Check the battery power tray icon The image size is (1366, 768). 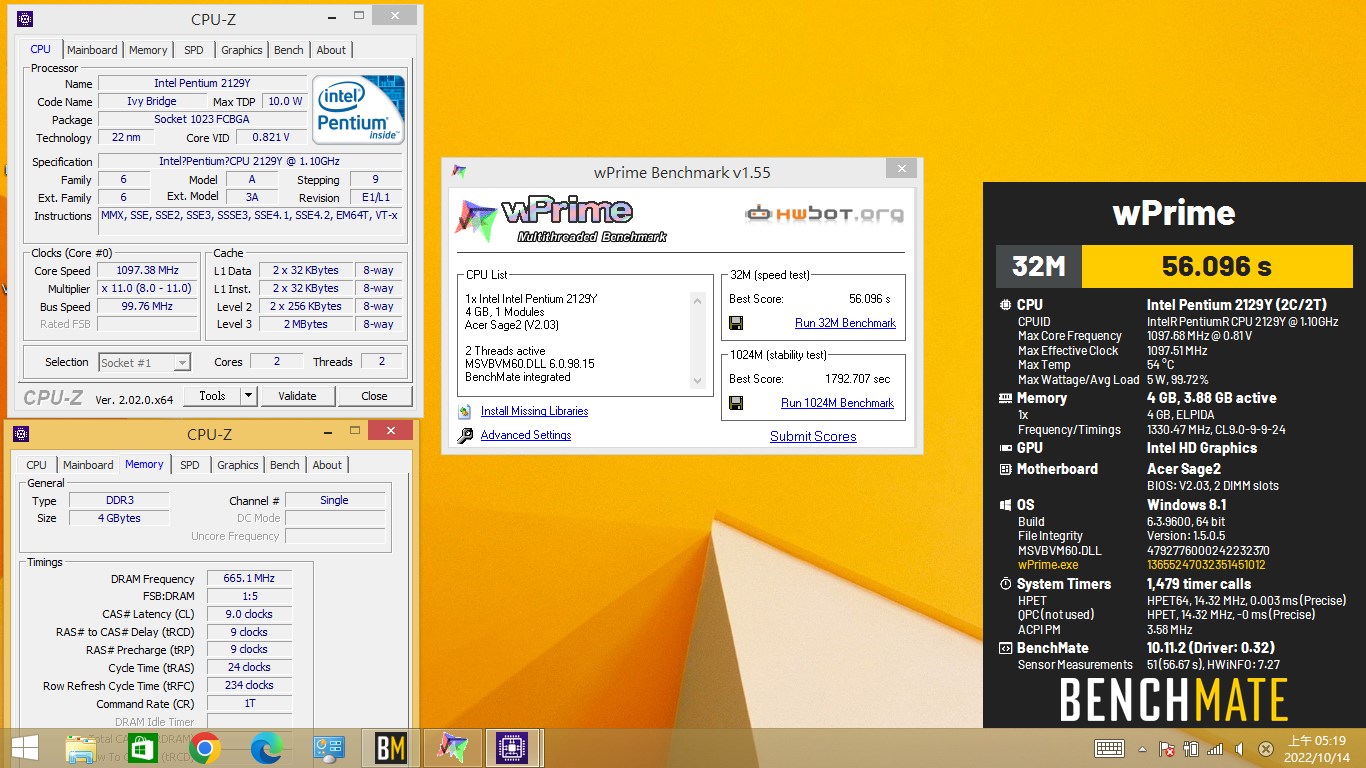1191,749
